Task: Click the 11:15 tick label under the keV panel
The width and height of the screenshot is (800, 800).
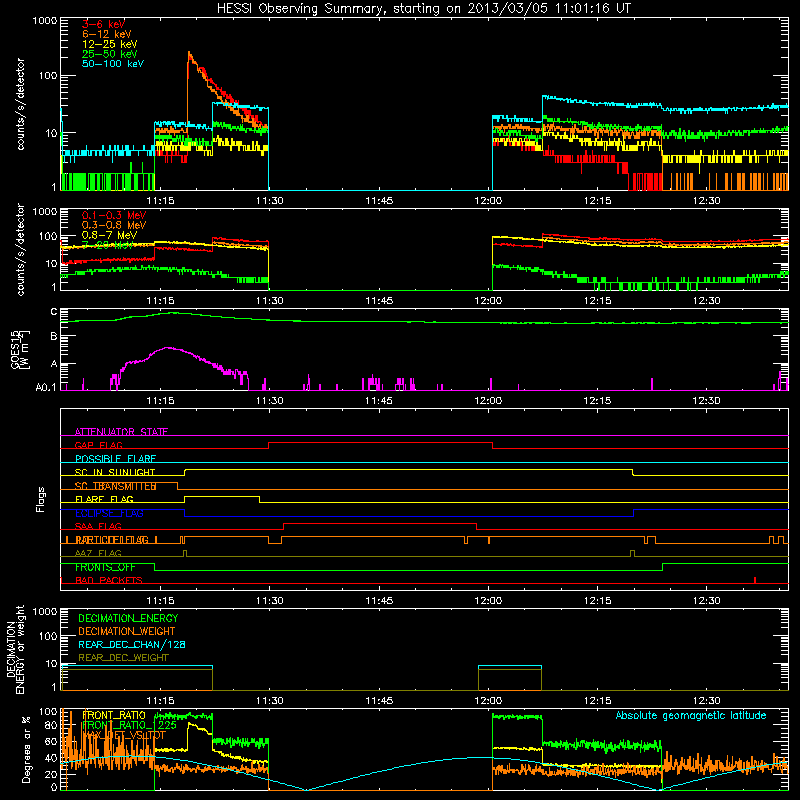Action: (160, 201)
